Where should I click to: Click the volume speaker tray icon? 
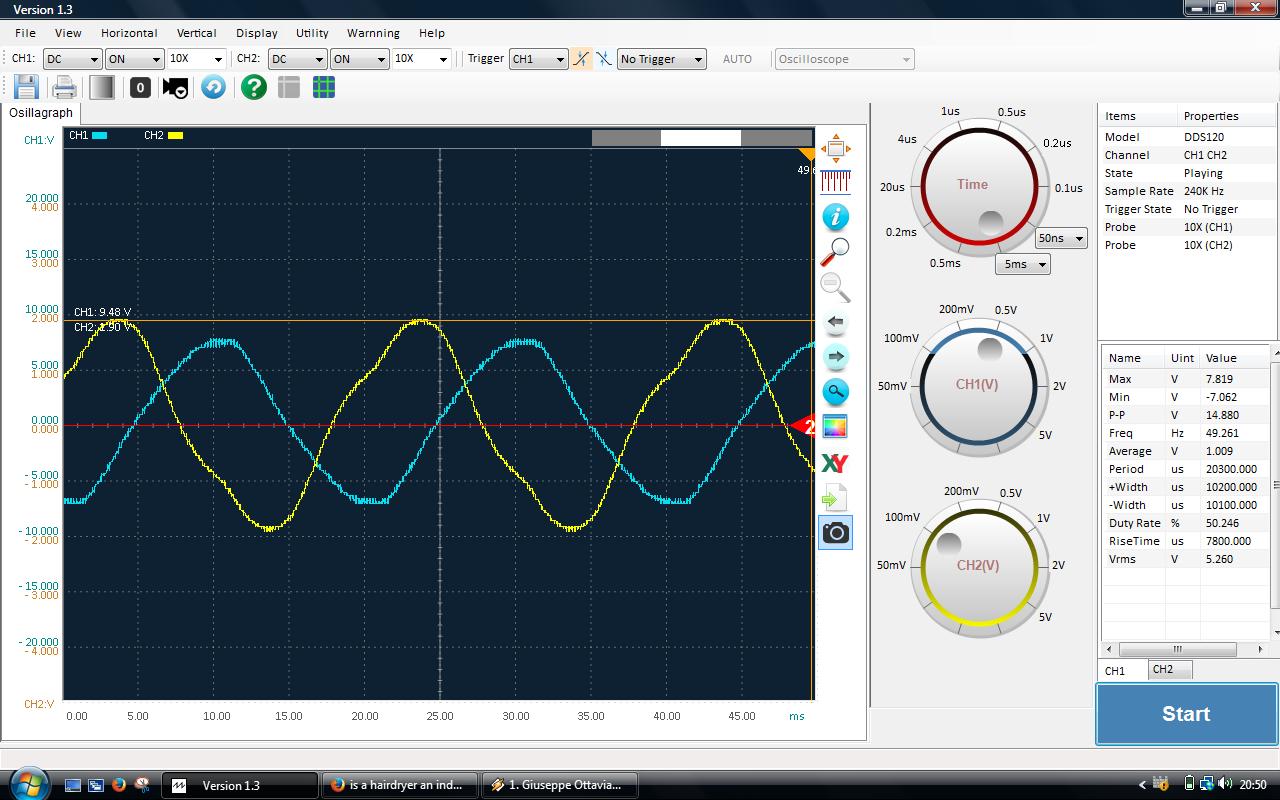(1226, 784)
